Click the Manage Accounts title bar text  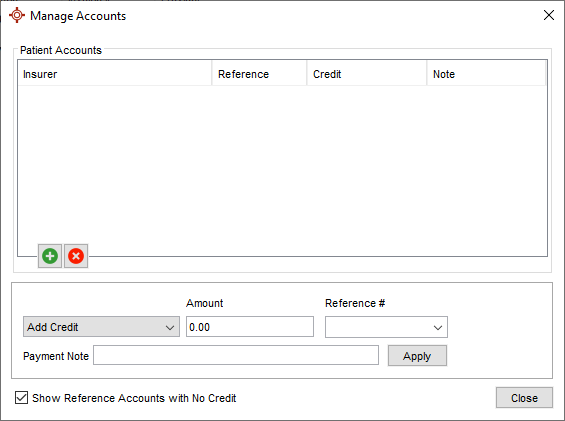78,16
